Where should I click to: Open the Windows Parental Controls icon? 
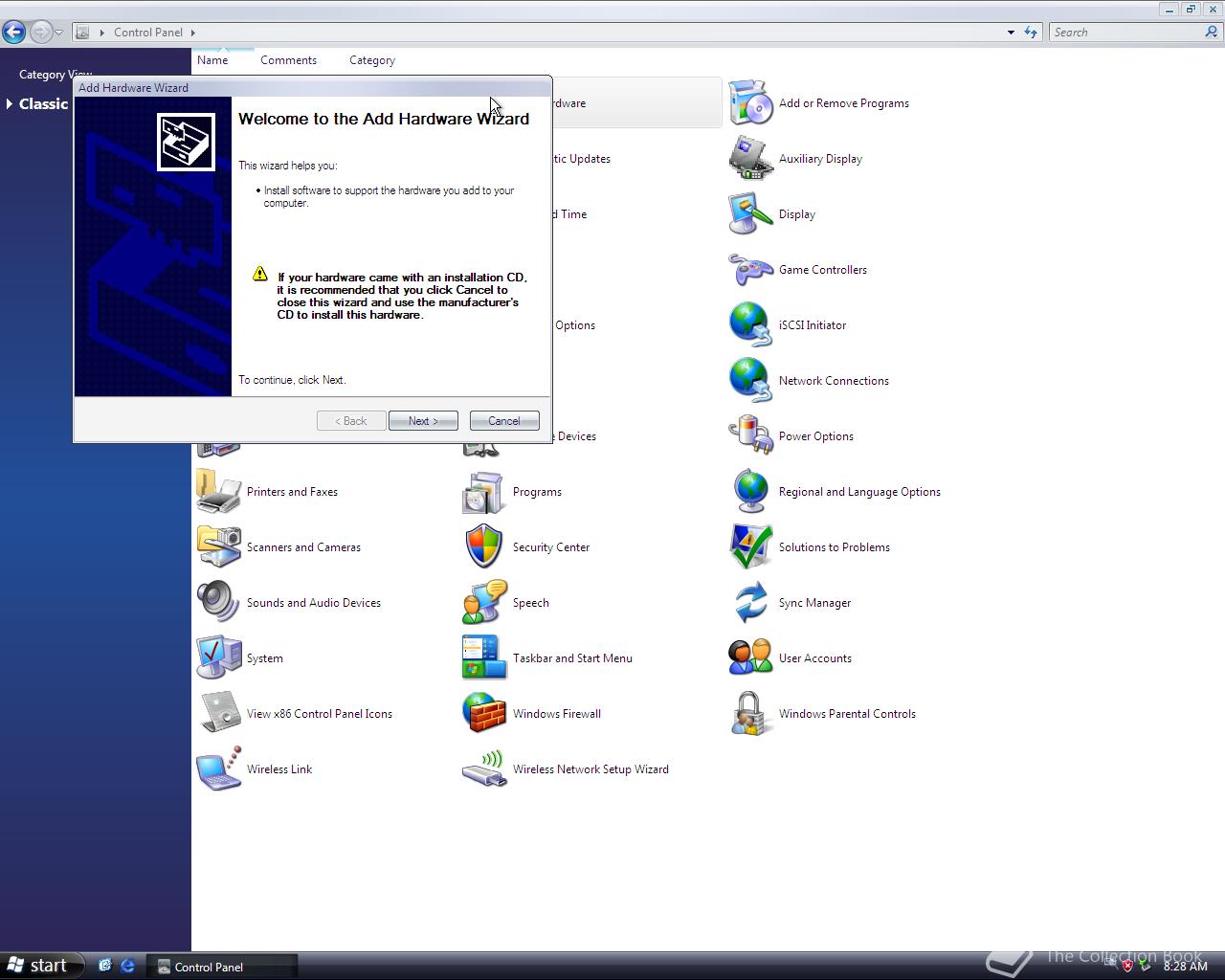coord(751,714)
